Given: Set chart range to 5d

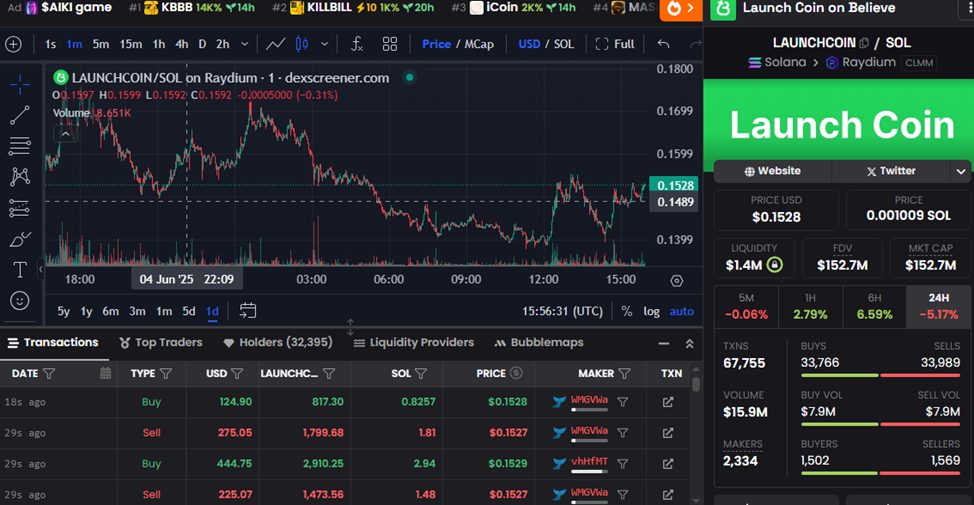Looking at the screenshot, I should tap(189, 311).
